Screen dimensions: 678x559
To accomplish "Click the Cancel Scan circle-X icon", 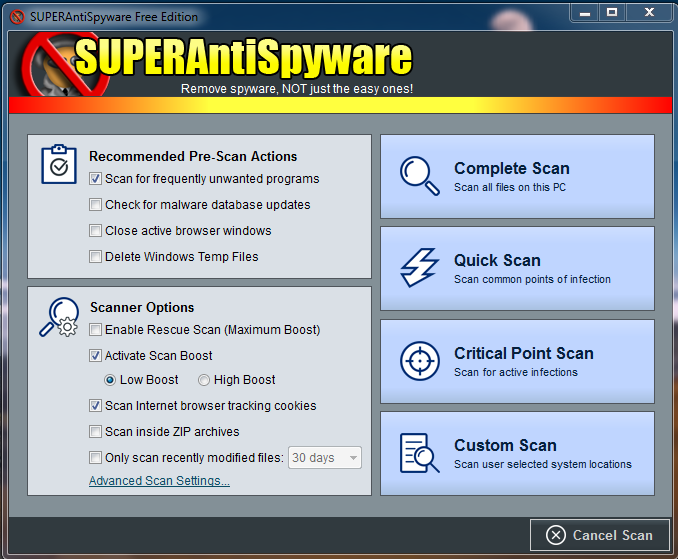I will pyautogui.click(x=556, y=535).
